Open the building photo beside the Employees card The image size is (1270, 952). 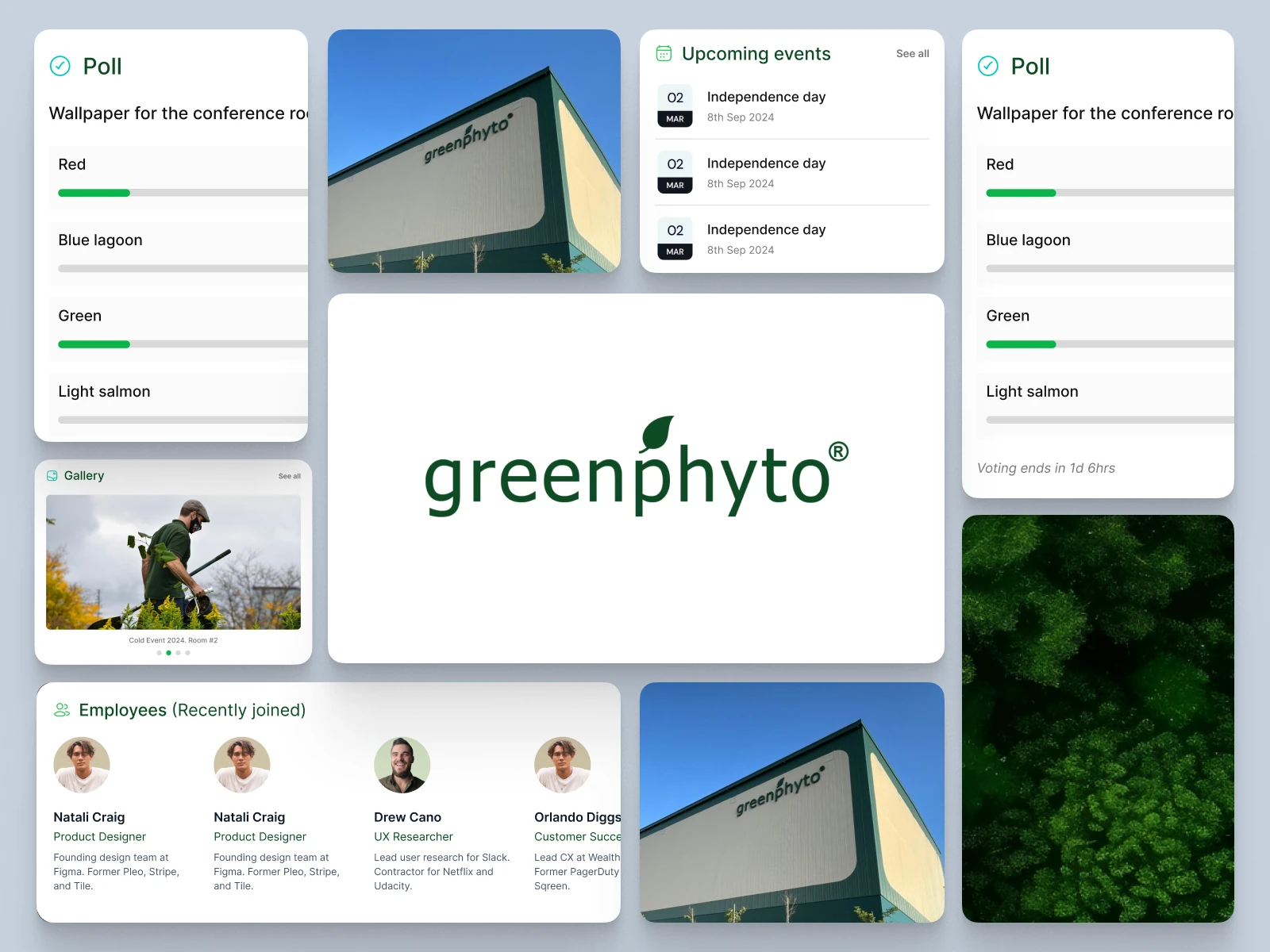click(792, 802)
